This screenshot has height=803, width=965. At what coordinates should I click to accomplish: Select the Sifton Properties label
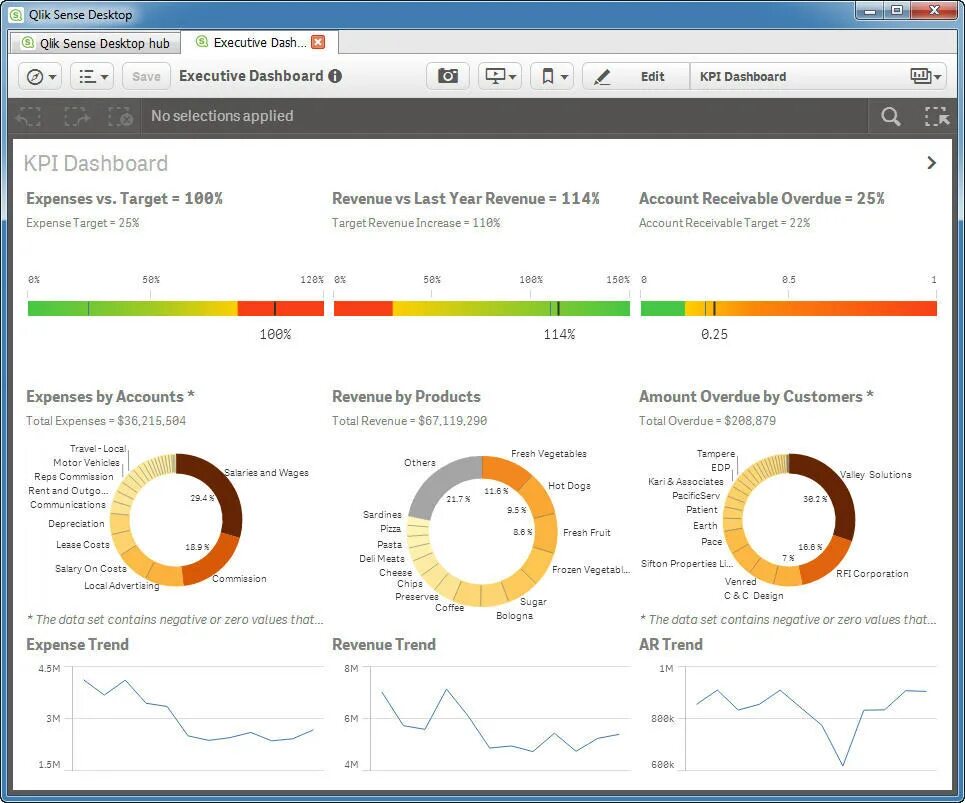(x=687, y=564)
